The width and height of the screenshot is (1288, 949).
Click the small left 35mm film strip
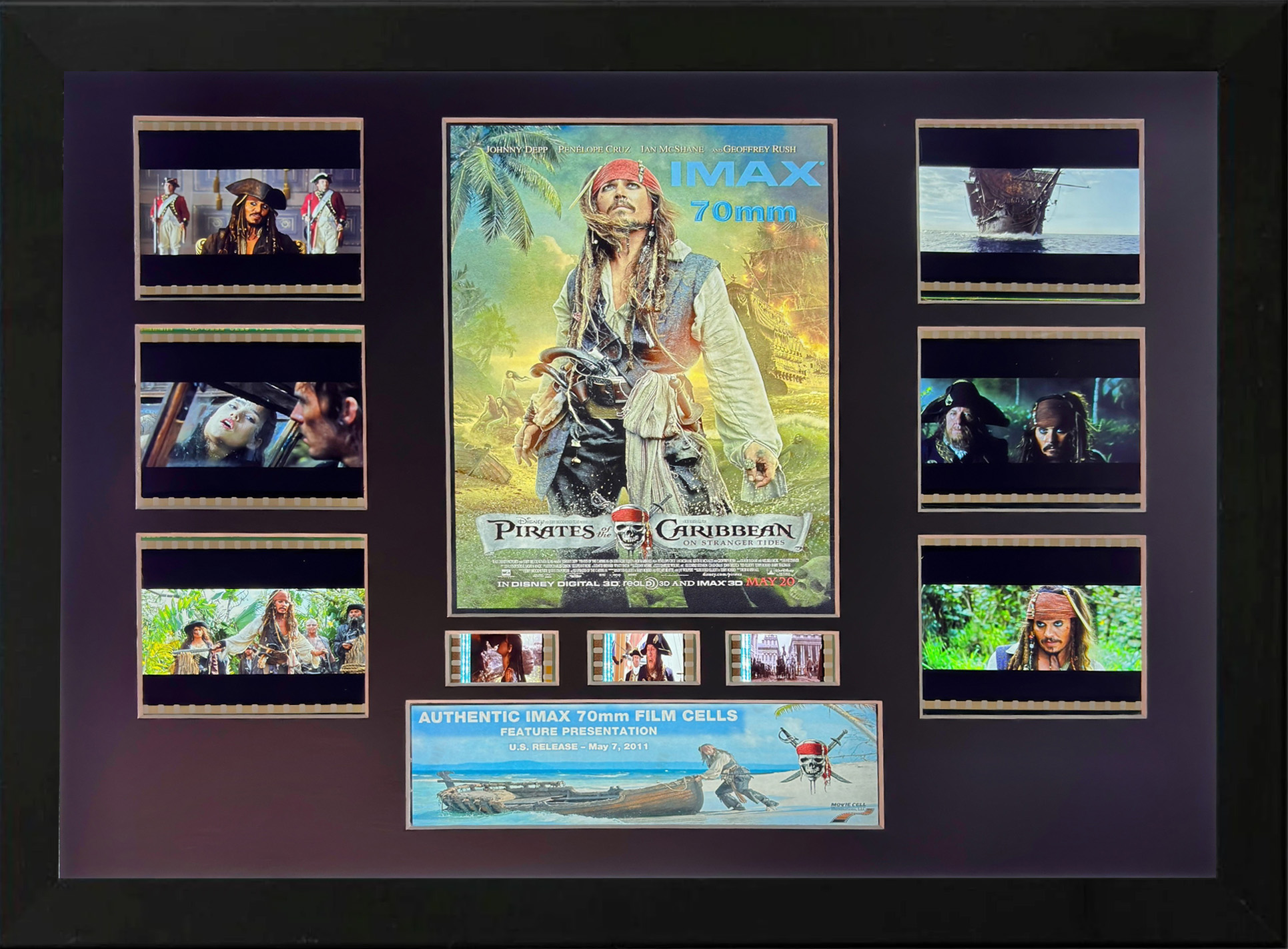coord(502,658)
